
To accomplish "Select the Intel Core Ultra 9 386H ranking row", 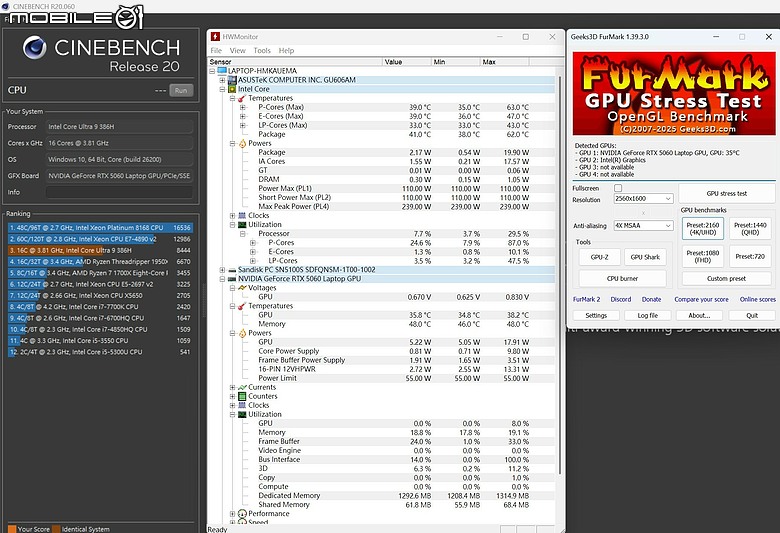I will (100, 250).
